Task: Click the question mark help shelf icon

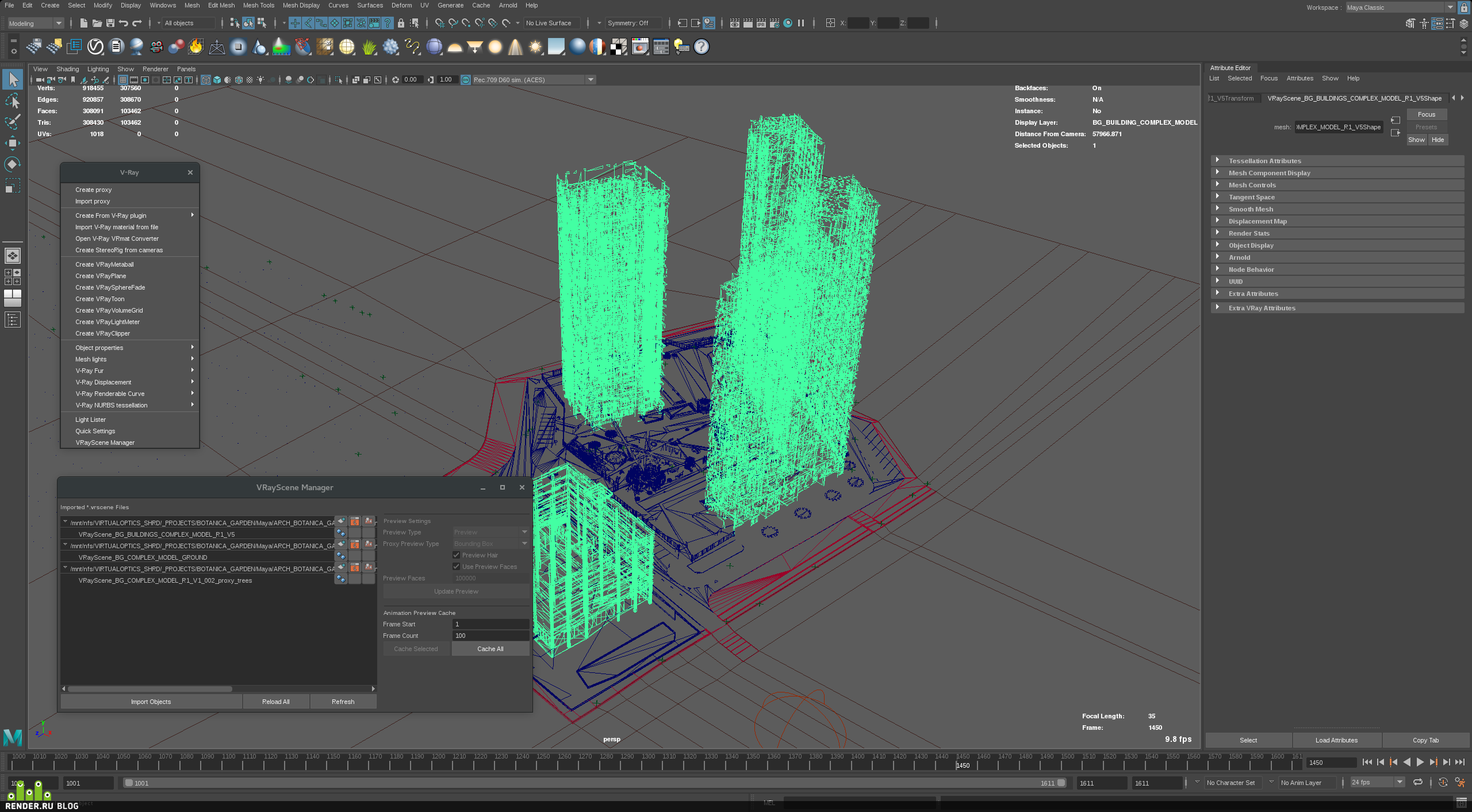Action: click(x=701, y=47)
